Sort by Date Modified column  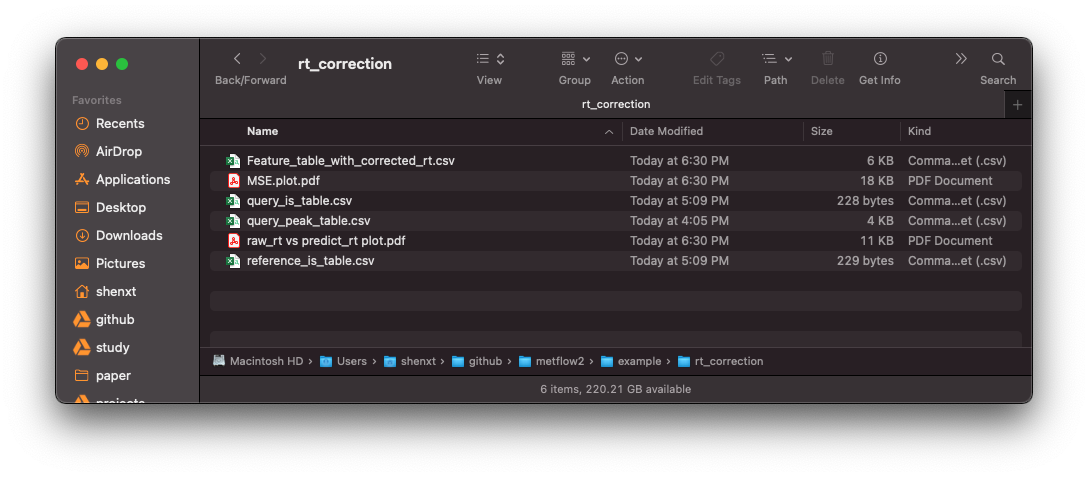pos(666,131)
